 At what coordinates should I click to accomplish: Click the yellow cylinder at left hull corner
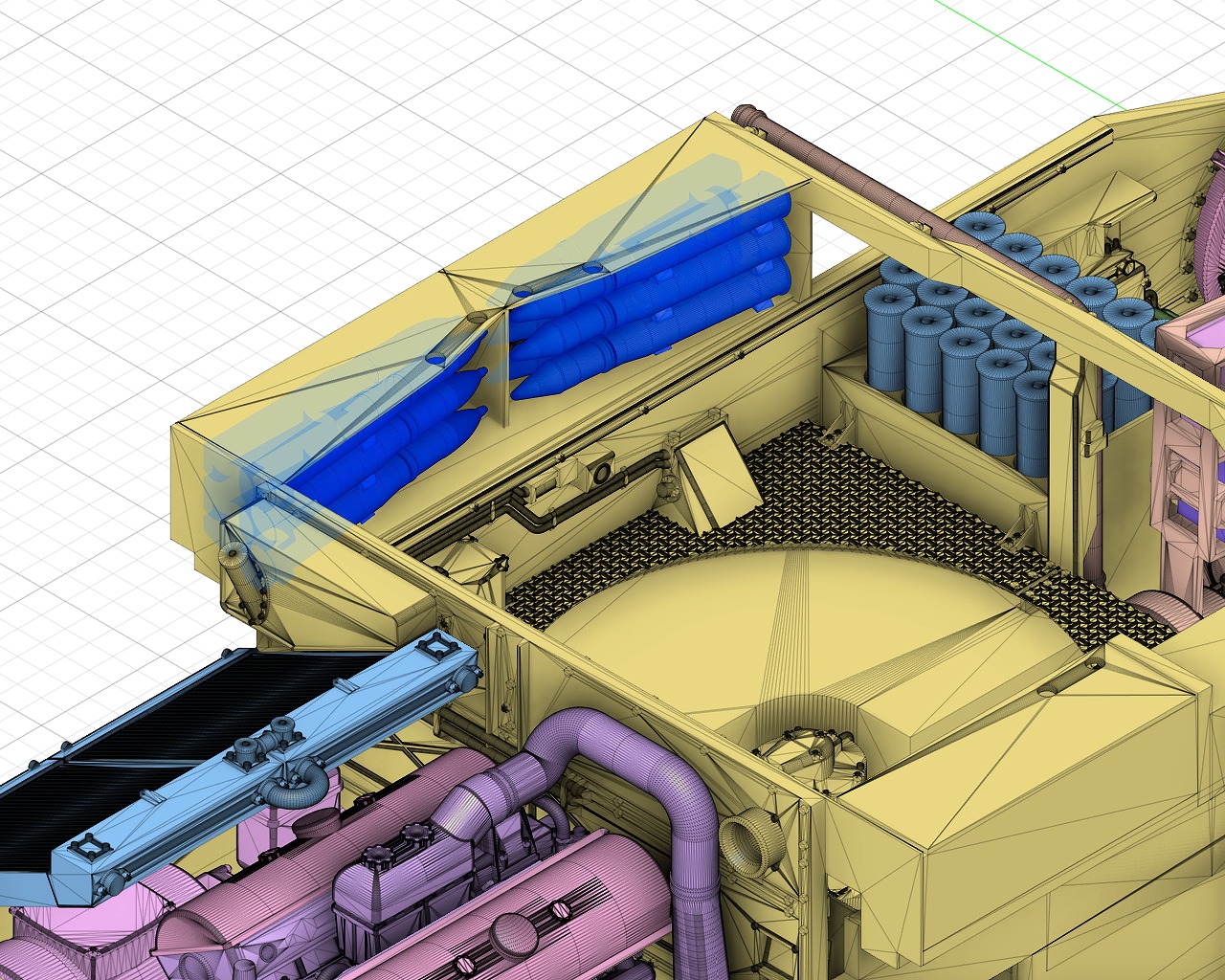[x=239, y=574]
